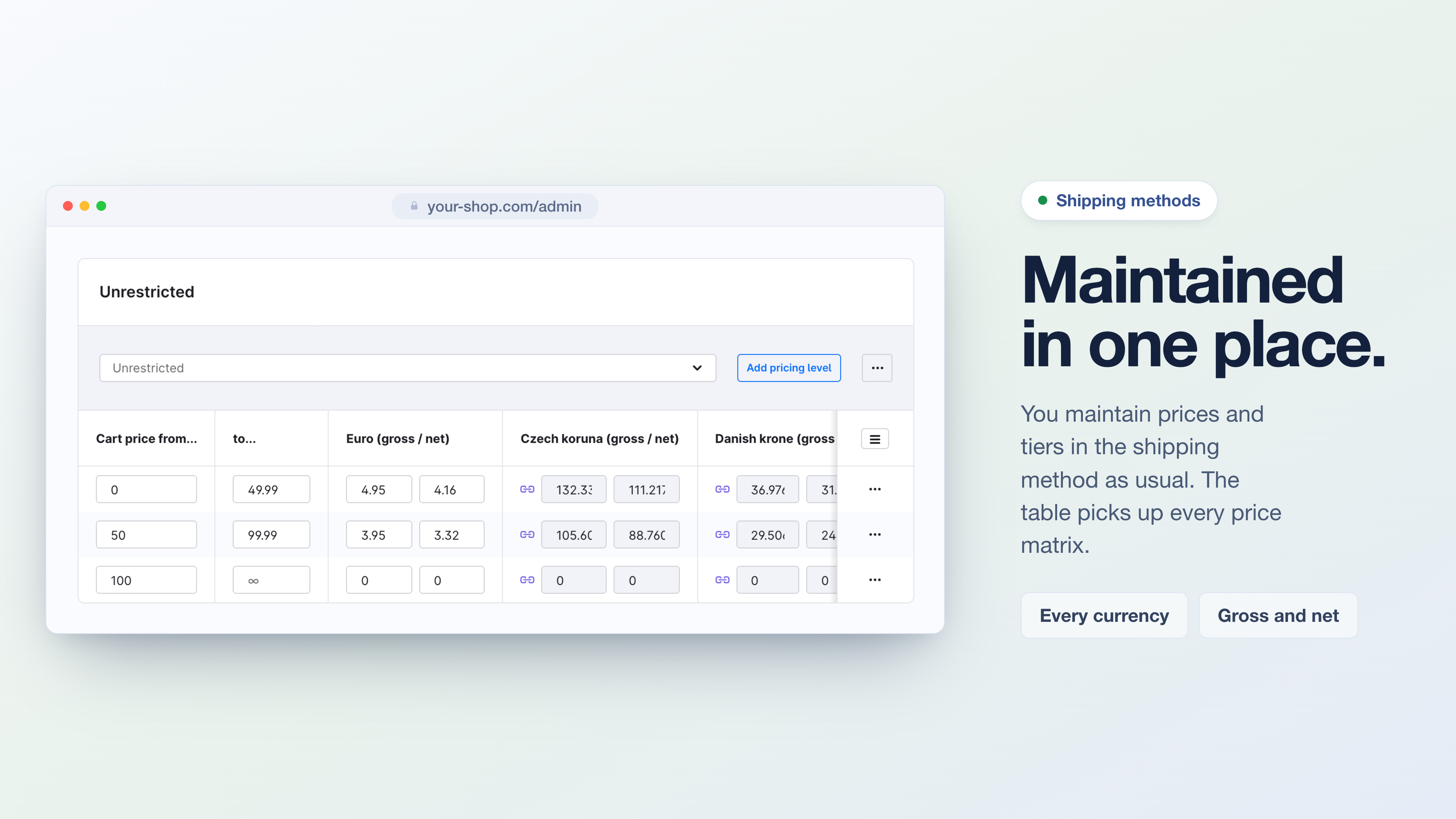1456x819 pixels.
Task: Open row actions for the 0 to 49.99 tier
Action: [x=874, y=490]
